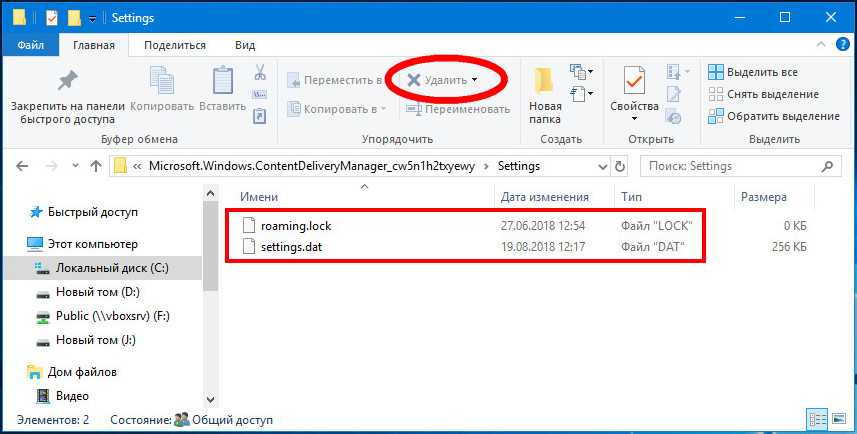
Task: Click the Edit icon in the Открыть group
Action: pos(673,94)
